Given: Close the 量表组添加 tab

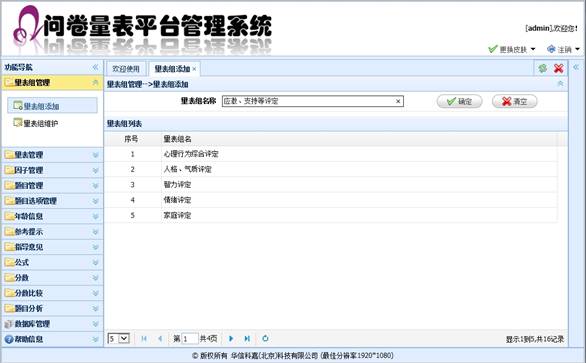Looking at the screenshot, I should click(x=194, y=69).
